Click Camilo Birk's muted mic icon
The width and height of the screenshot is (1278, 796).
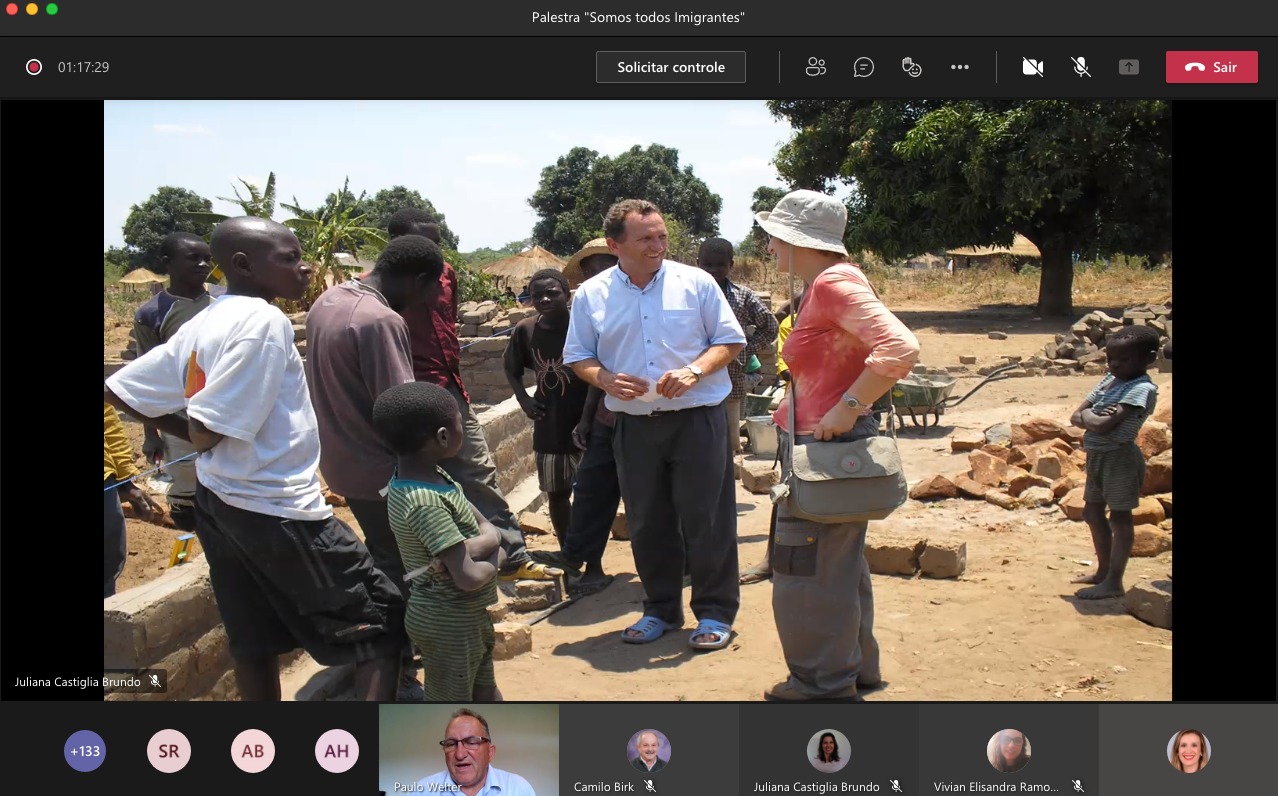[650, 787]
